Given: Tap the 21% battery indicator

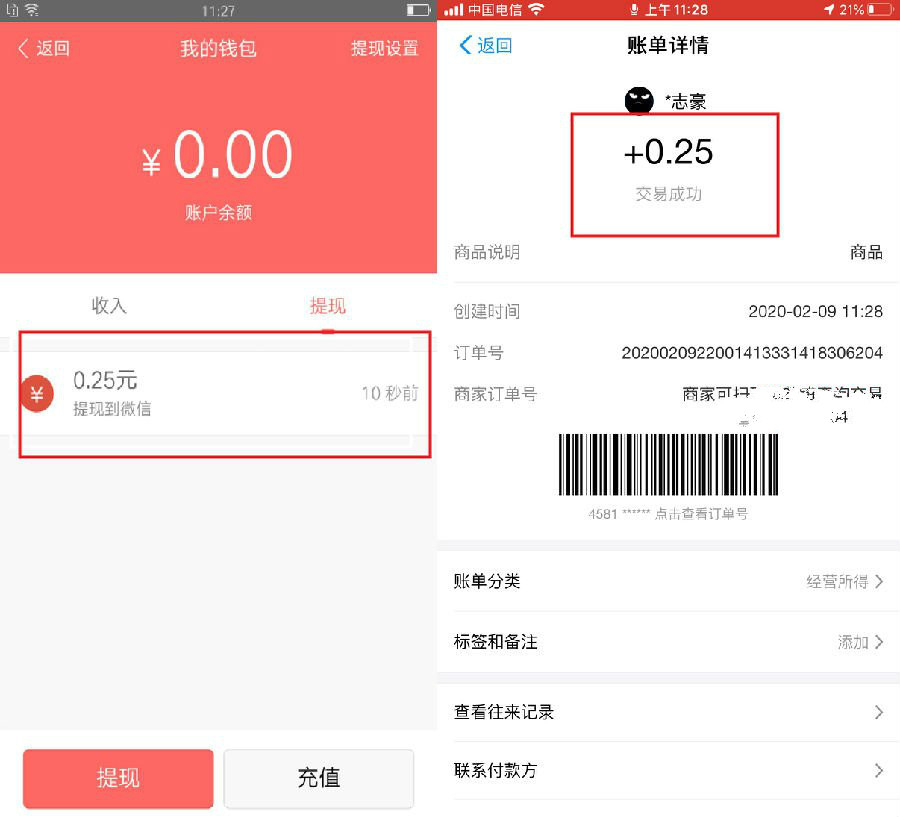Looking at the screenshot, I should [x=867, y=10].
